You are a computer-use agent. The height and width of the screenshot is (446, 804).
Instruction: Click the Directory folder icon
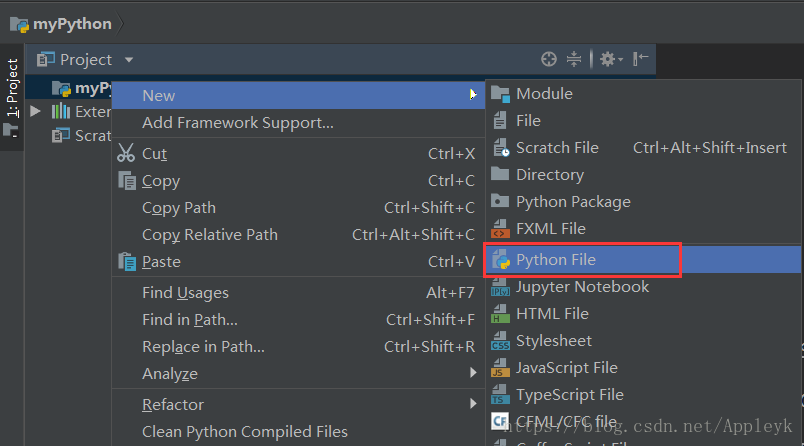click(x=500, y=174)
